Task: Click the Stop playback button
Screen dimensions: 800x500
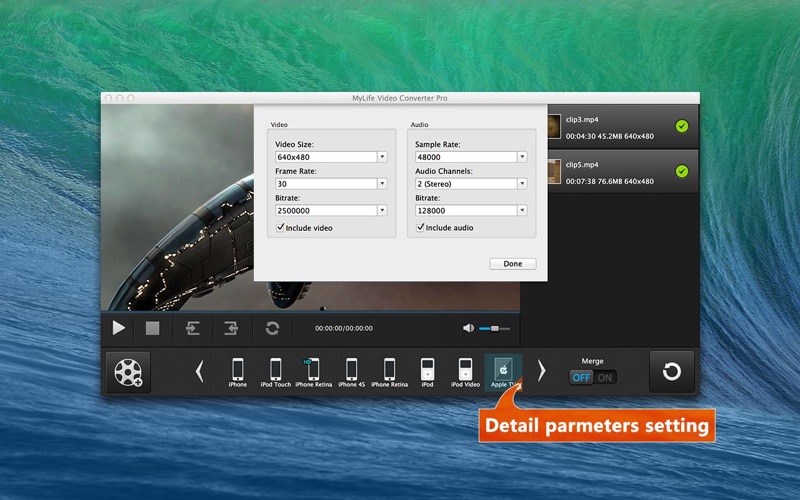Action: click(x=152, y=328)
